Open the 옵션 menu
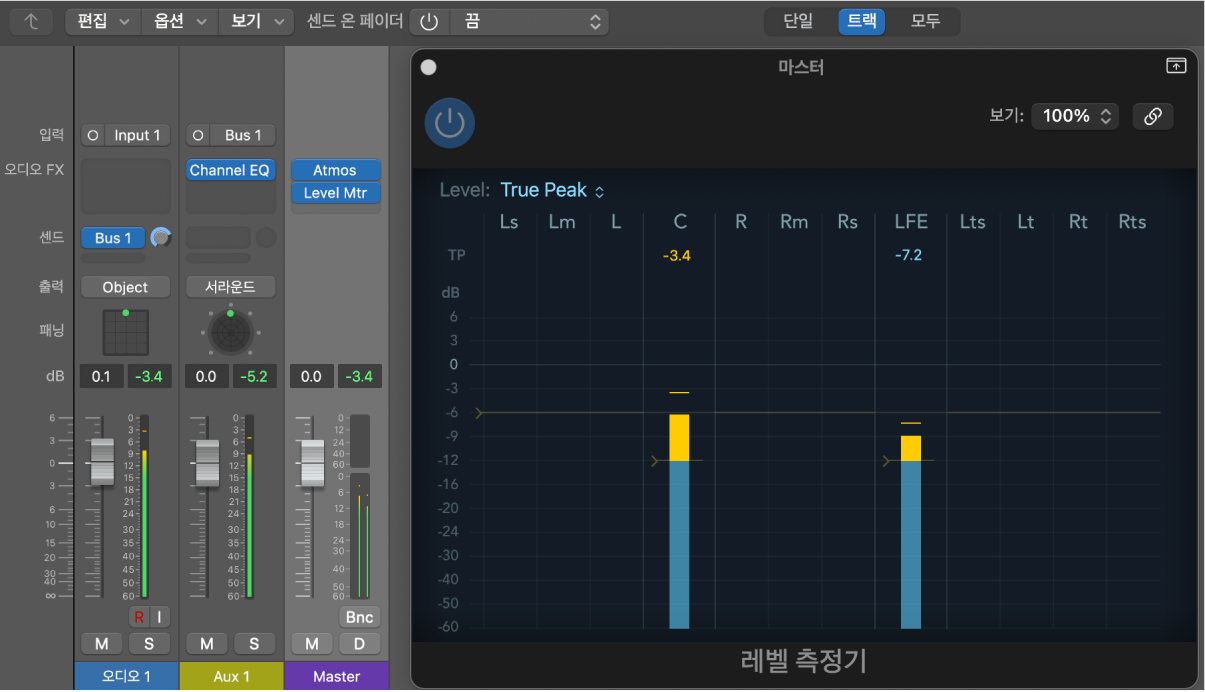This screenshot has width=1205, height=692. [179, 21]
